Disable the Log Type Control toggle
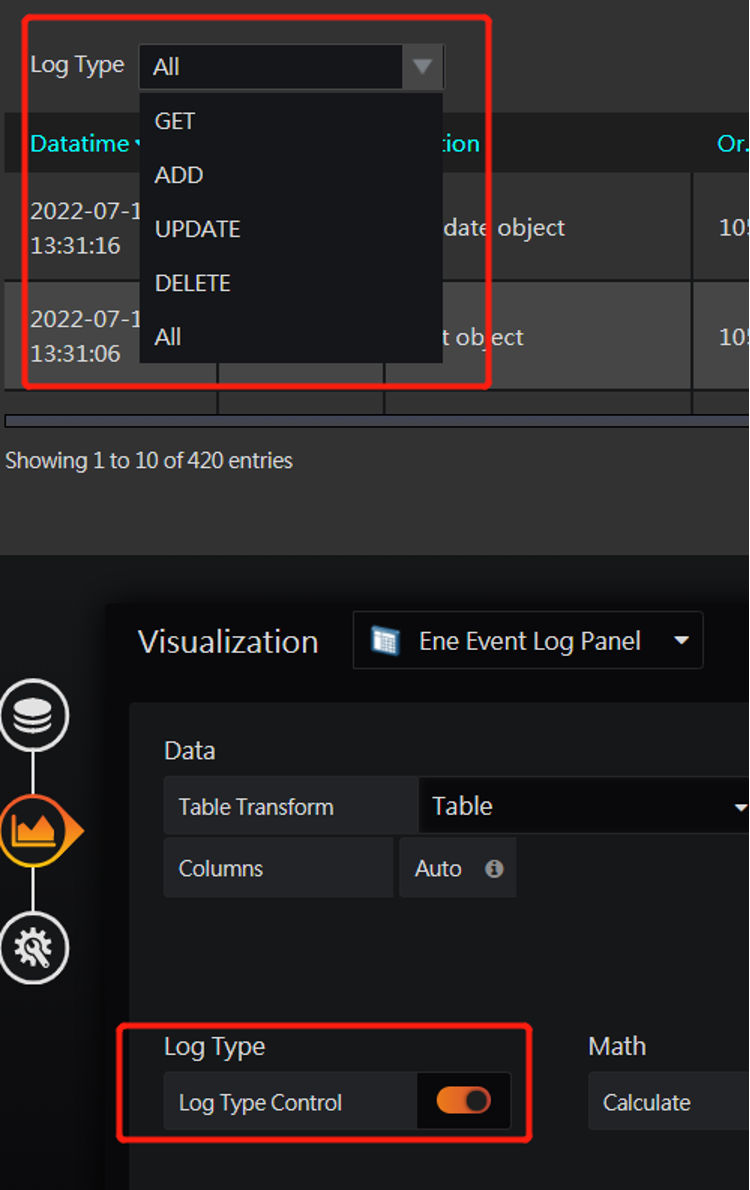This screenshot has width=750, height=1190. (463, 1101)
